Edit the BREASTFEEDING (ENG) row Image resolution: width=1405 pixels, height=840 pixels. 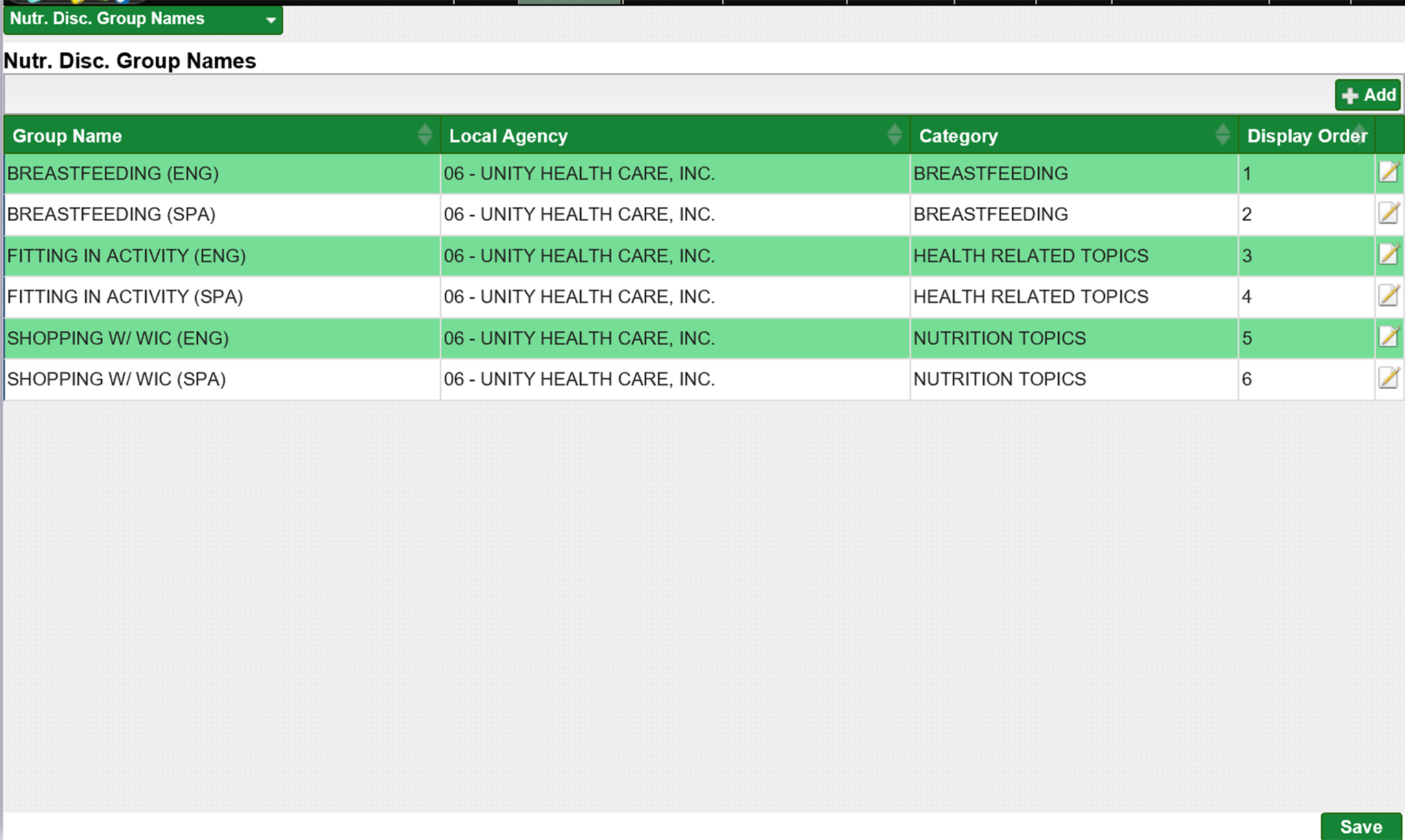[x=1389, y=172]
